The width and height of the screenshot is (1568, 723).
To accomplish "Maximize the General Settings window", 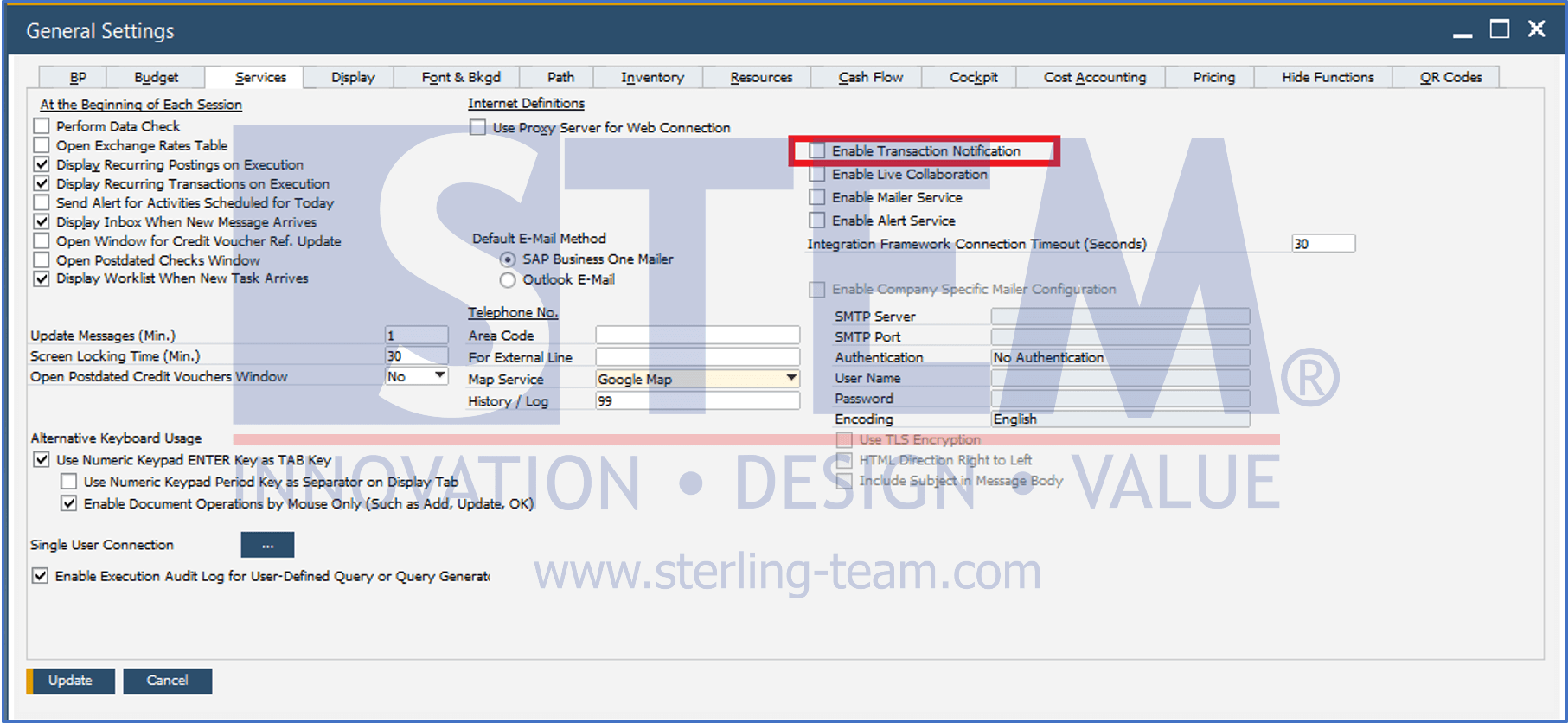I will coord(1500,29).
